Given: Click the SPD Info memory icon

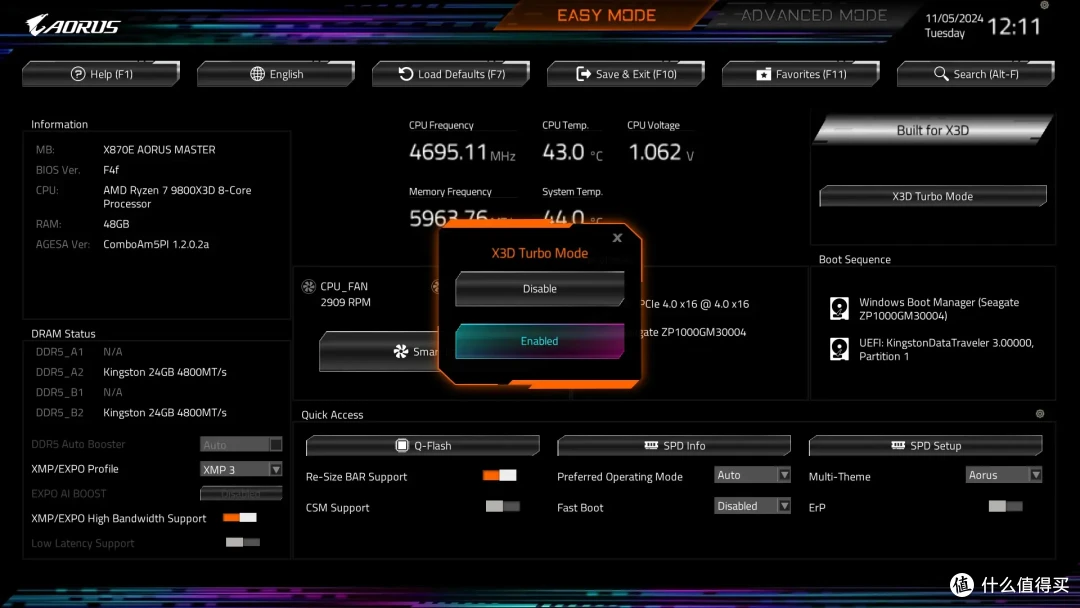Looking at the screenshot, I should click(x=651, y=445).
